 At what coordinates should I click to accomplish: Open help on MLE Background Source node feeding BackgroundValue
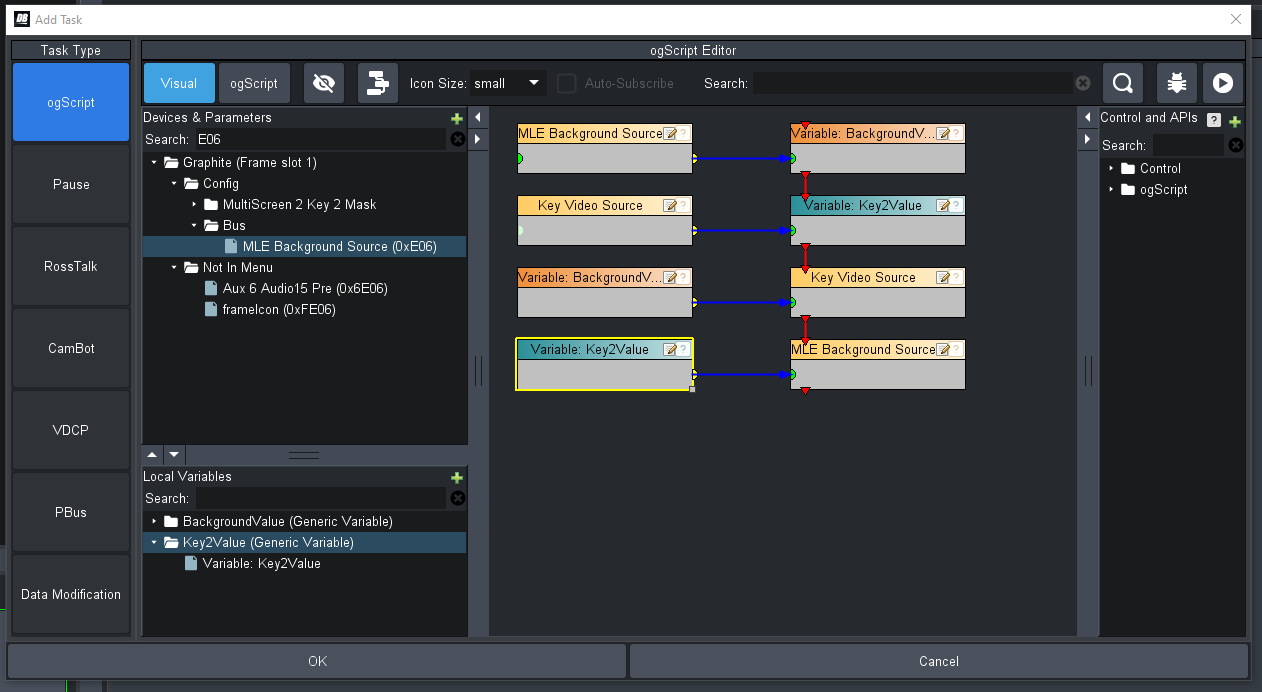[x=683, y=134]
